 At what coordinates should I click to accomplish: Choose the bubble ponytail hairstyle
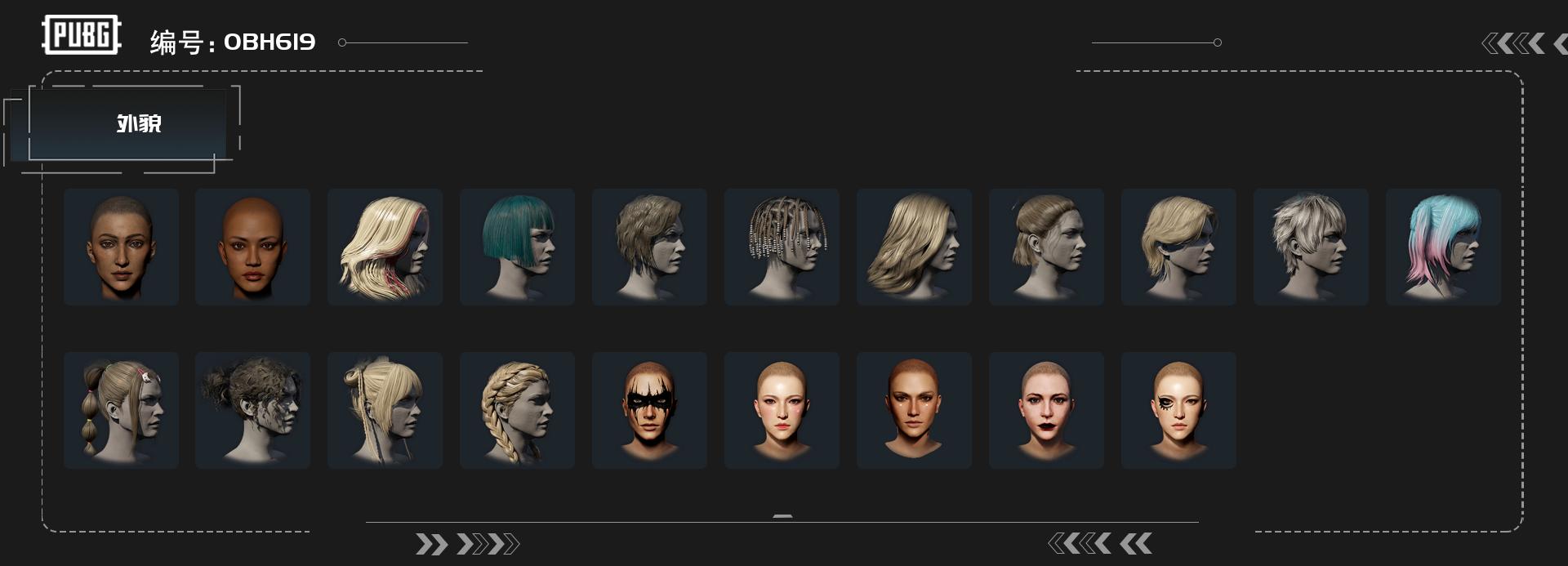121,410
